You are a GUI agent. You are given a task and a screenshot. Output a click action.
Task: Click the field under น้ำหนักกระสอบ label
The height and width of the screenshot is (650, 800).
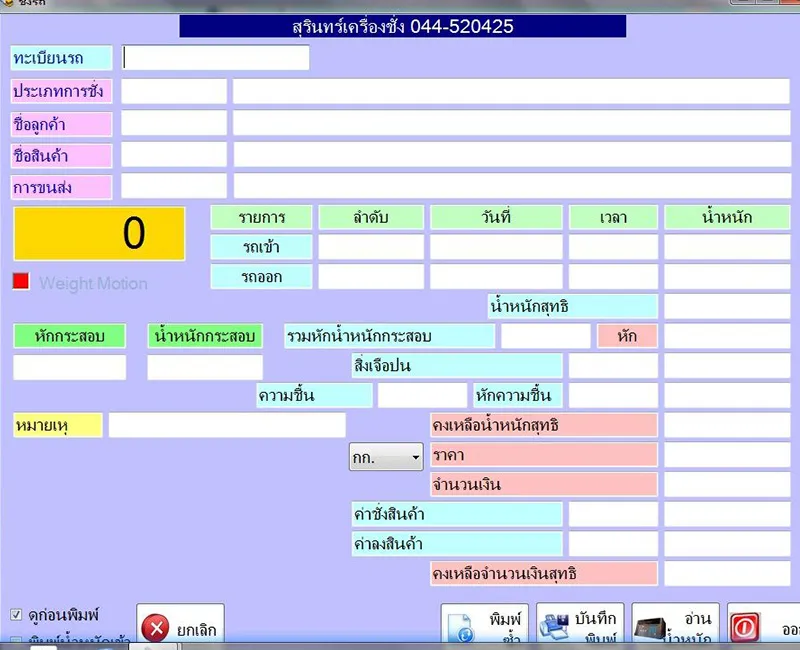point(205,367)
